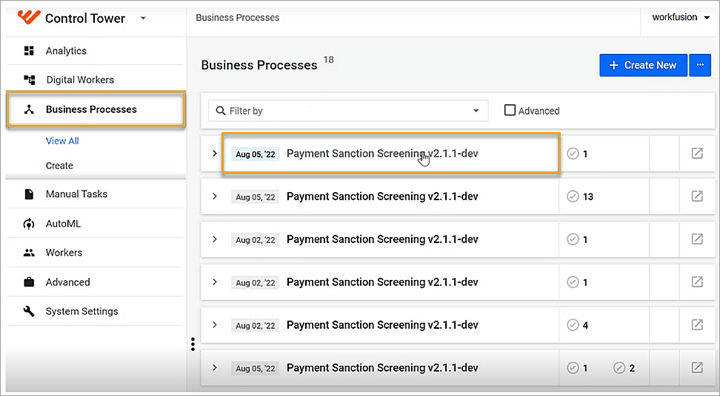Click the Business Processes sidebar icon
Screen dimensions: 720x396
pyautogui.click(x=29, y=109)
